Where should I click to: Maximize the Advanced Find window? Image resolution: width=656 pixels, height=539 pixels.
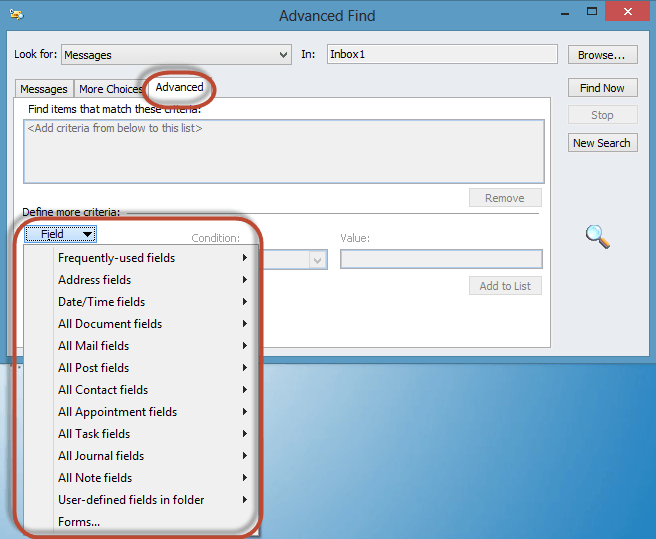pos(592,12)
